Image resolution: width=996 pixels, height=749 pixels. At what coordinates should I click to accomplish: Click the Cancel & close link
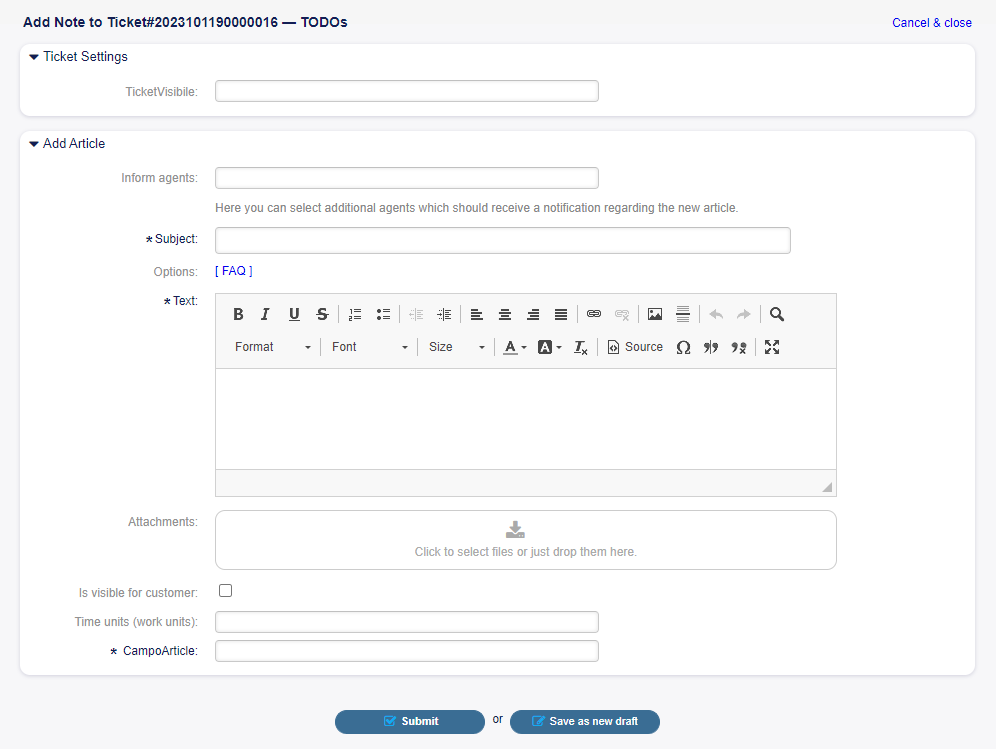[931, 22]
